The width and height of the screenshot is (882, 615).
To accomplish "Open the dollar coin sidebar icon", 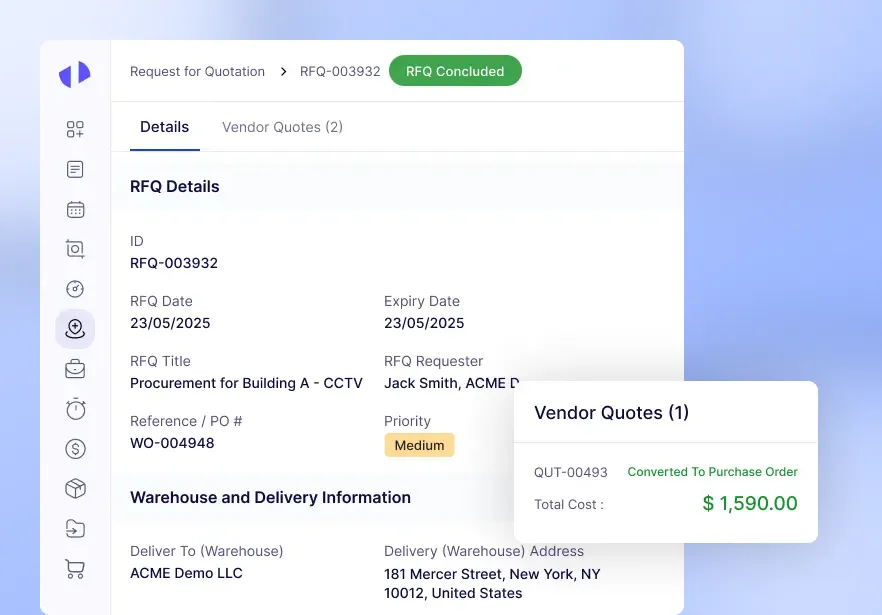I will (75, 449).
